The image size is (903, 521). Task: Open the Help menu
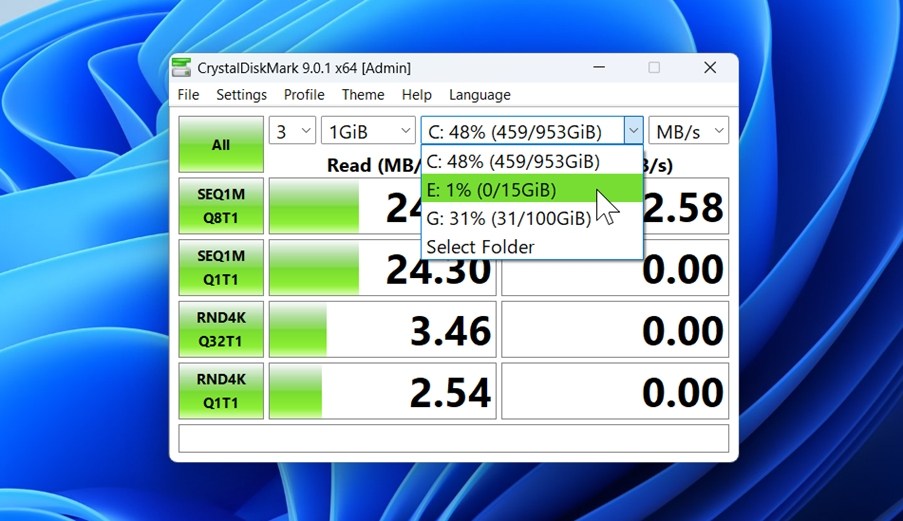[x=417, y=95]
